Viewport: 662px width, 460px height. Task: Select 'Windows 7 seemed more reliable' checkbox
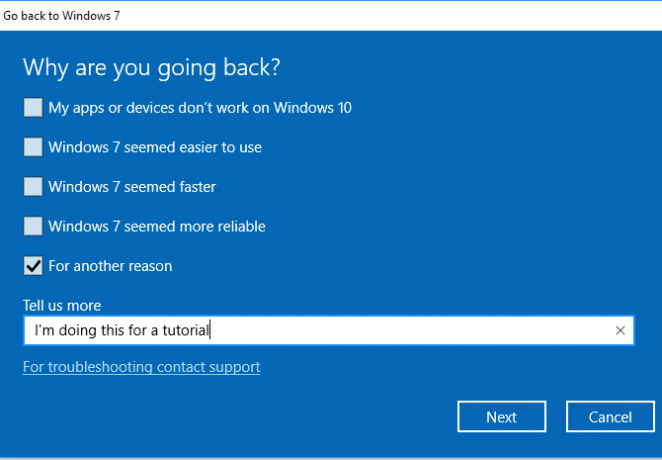pos(33,226)
